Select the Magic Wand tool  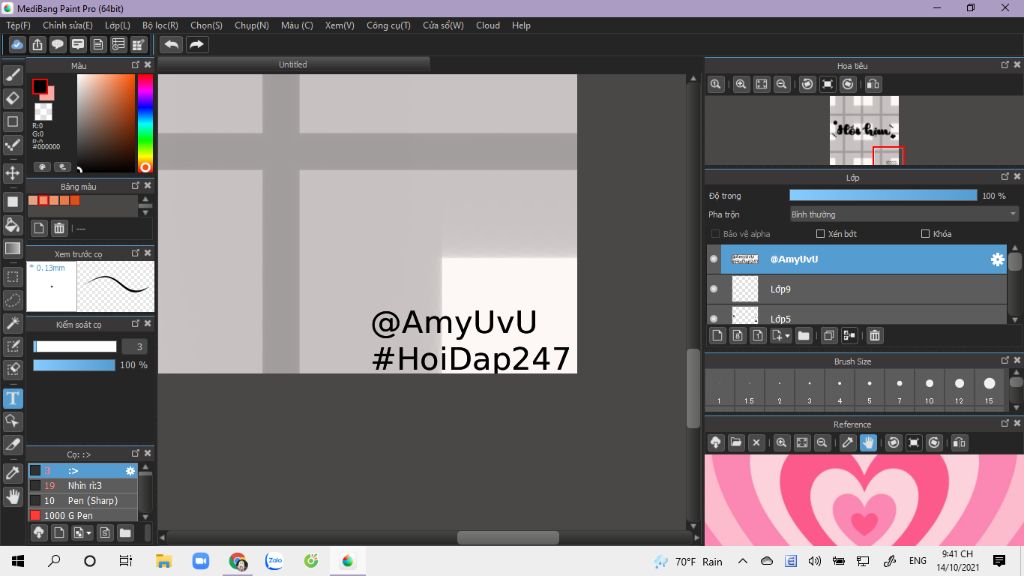coord(12,323)
